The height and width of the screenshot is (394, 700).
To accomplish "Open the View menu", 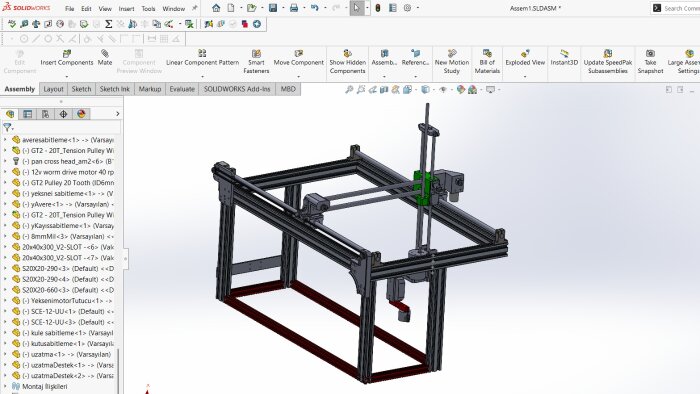I will 105,8.
